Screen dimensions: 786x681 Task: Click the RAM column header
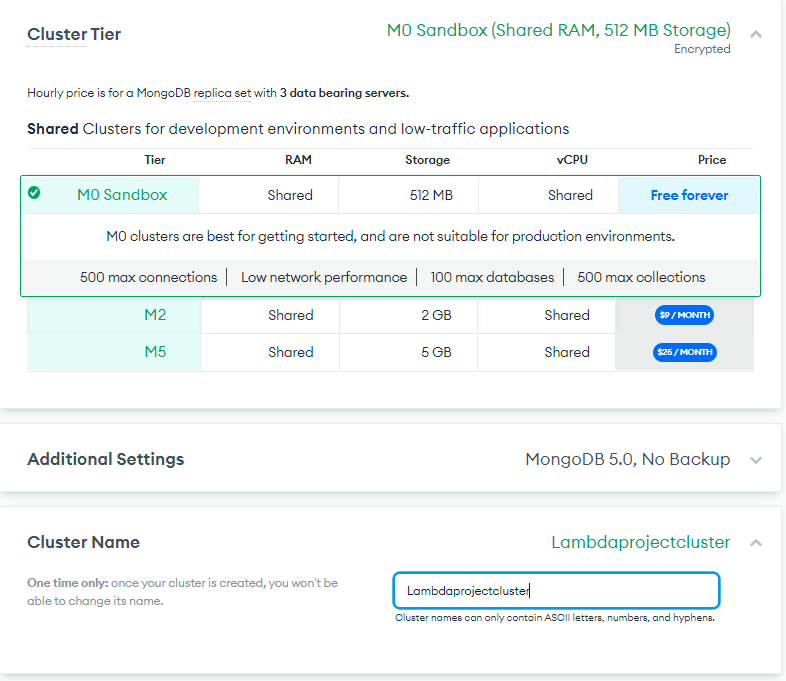(x=298, y=160)
